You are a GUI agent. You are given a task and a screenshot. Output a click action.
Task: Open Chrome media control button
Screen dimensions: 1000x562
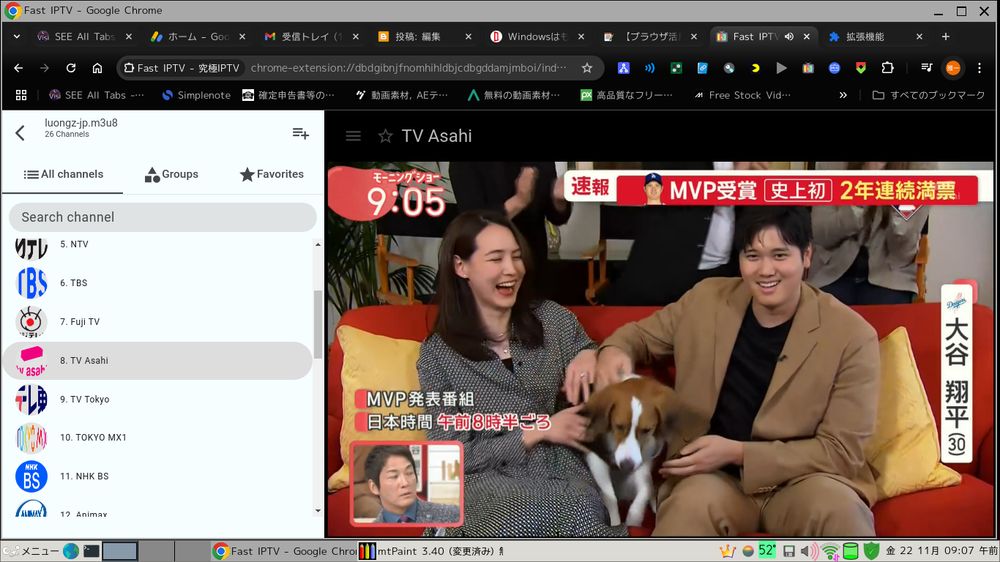pos(927,68)
